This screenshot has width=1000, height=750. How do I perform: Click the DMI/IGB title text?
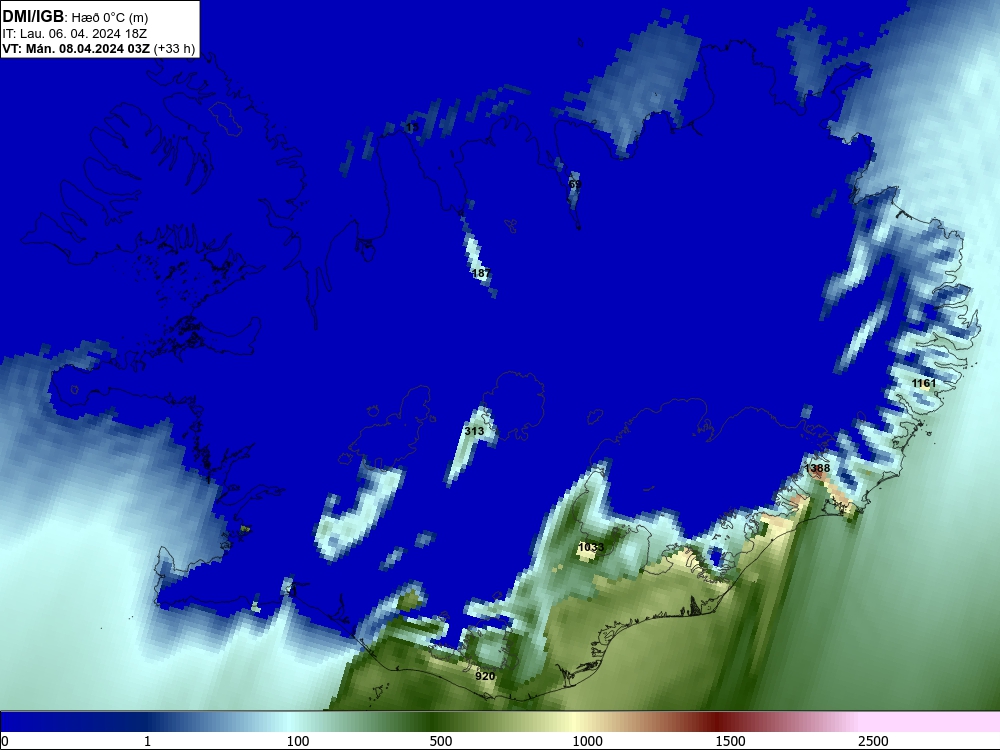point(33,16)
